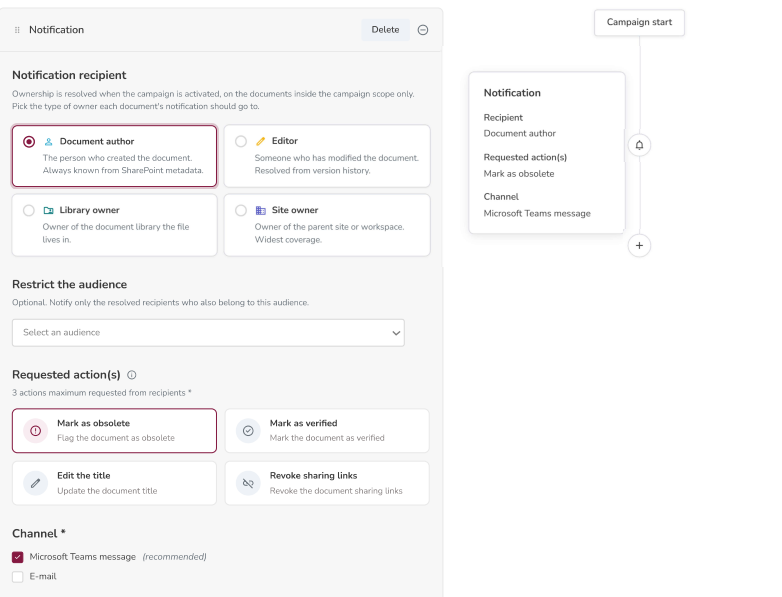Add a step with the plus icon on timeline
This screenshot has width=782, height=597.
point(639,245)
